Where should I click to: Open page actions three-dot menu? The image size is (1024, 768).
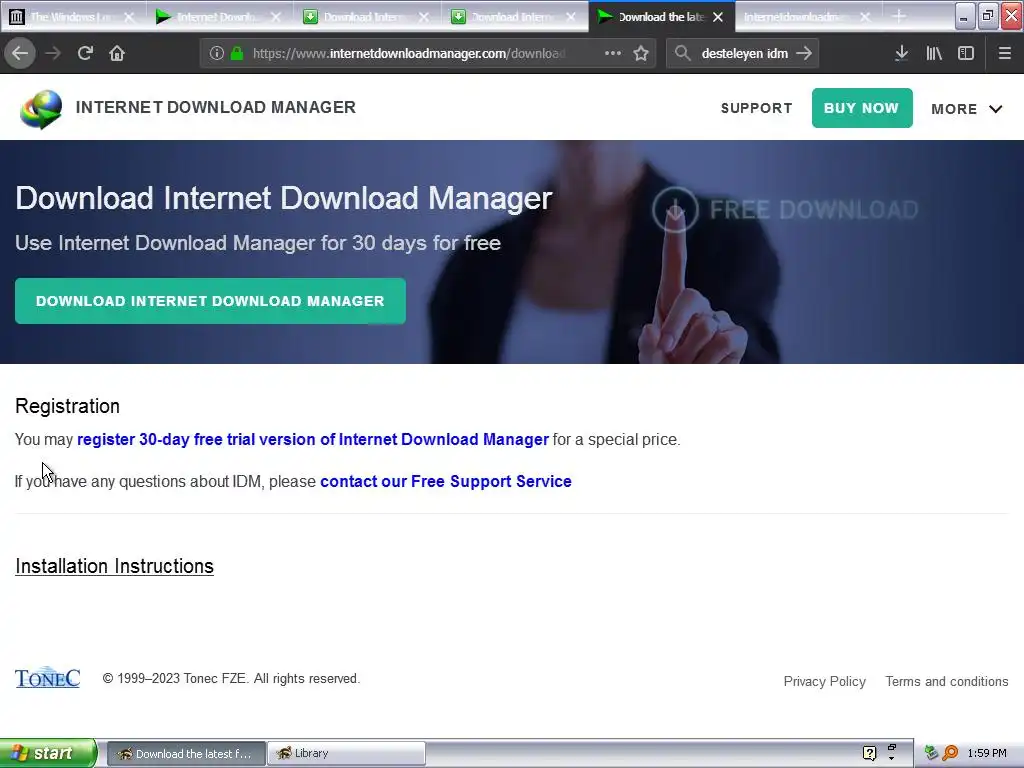click(613, 54)
